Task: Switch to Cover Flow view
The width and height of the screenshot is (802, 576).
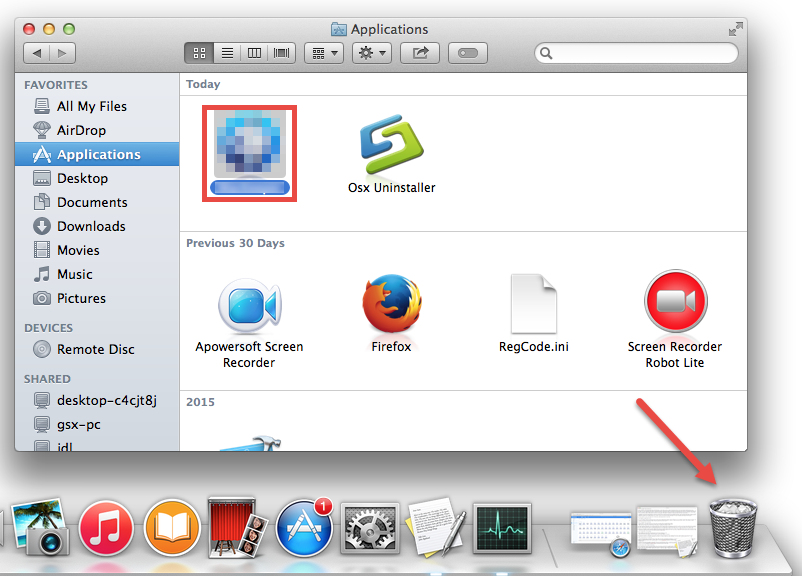Action: tap(282, 52)
